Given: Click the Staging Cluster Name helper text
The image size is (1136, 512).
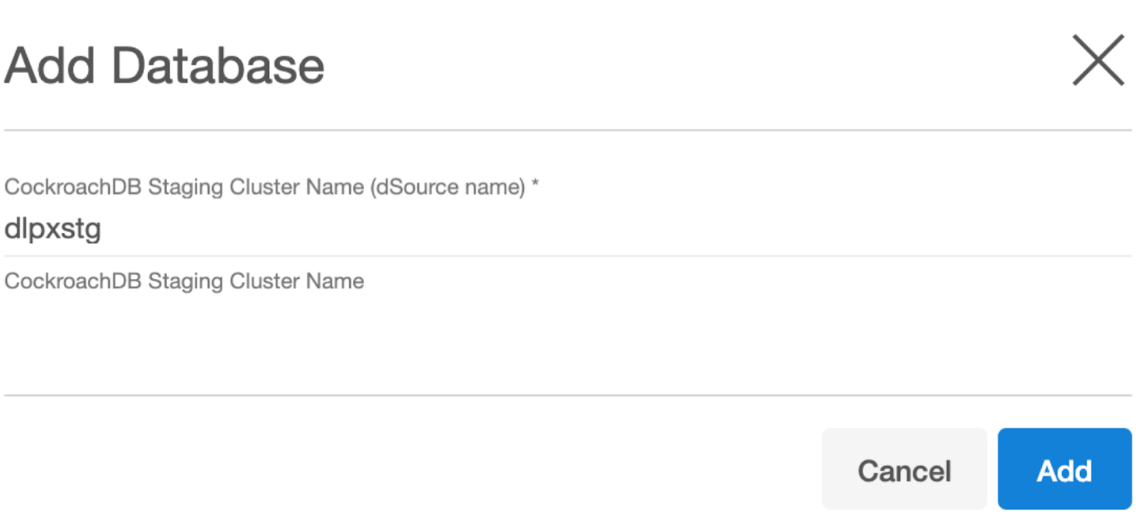Looking at the screenshot, I should click(x=185, y=282).
